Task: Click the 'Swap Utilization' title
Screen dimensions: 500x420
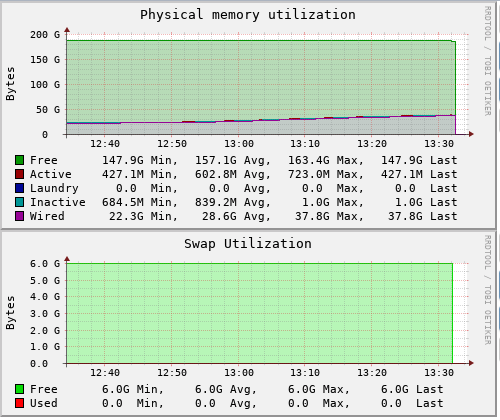Action: 248,244
